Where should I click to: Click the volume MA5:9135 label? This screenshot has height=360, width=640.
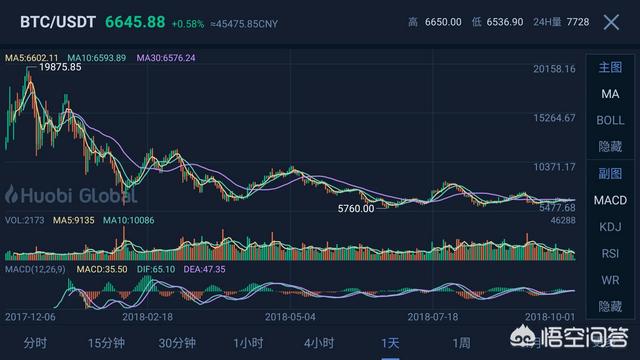point(73,220)
